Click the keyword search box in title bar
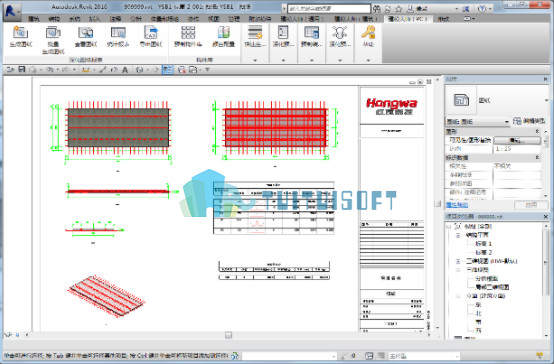Screen dimensions: 554x364 tap(329, 8)
